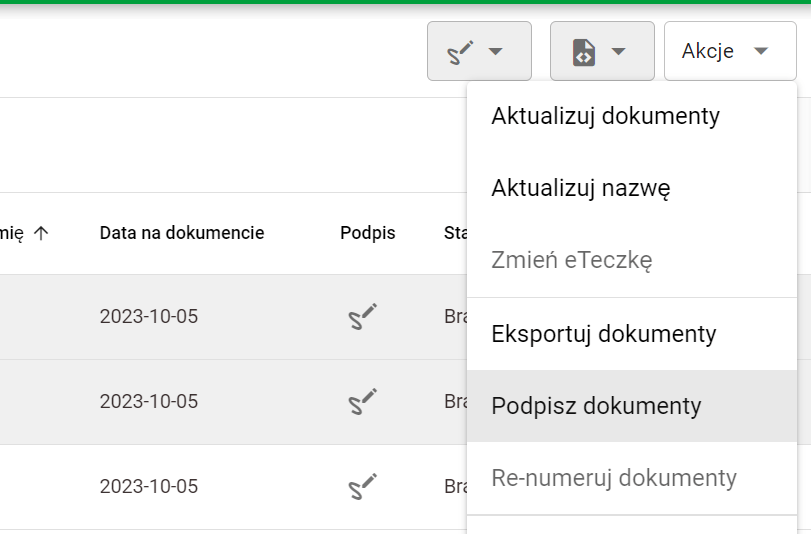
Task: Click signature icon in first table row
Action: [x=363, y=317]
